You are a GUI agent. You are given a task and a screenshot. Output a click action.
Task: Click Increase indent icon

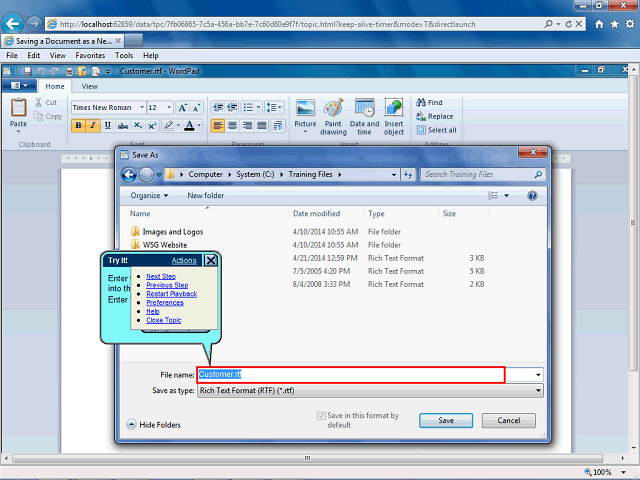point(232,108)
